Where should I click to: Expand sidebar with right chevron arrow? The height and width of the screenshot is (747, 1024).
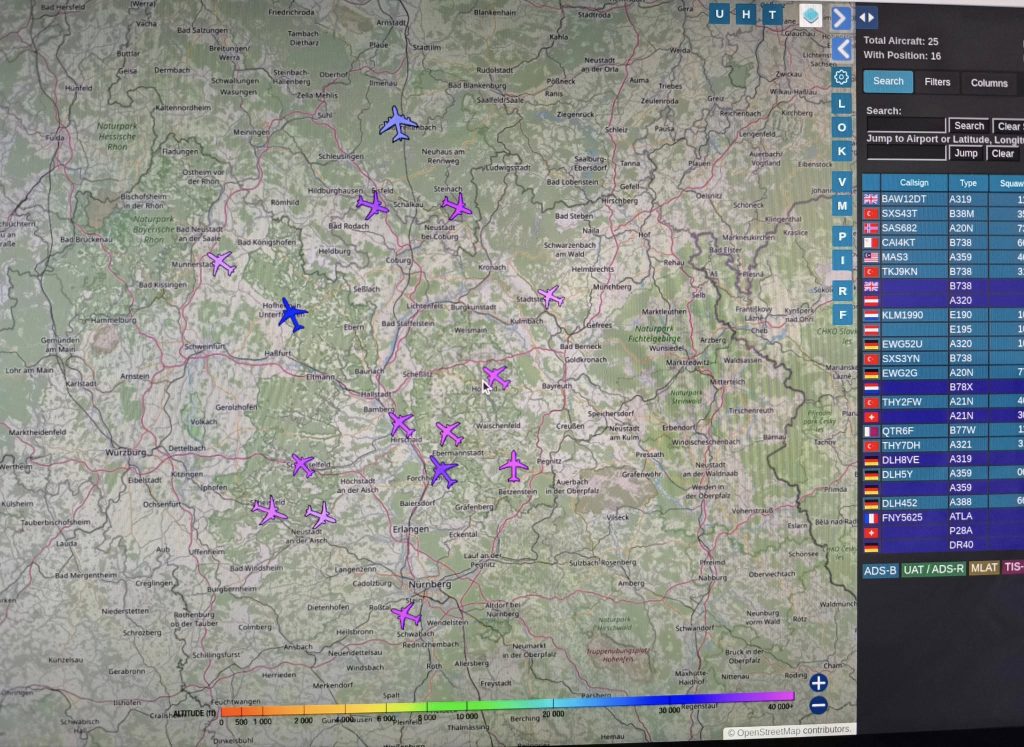pos(842,18)
